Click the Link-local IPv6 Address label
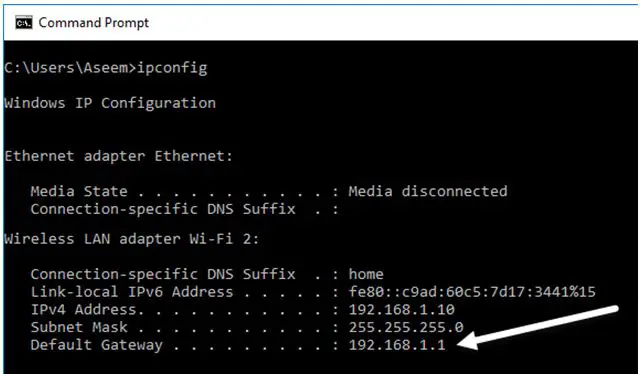The image size is (640, 374). 132,292
